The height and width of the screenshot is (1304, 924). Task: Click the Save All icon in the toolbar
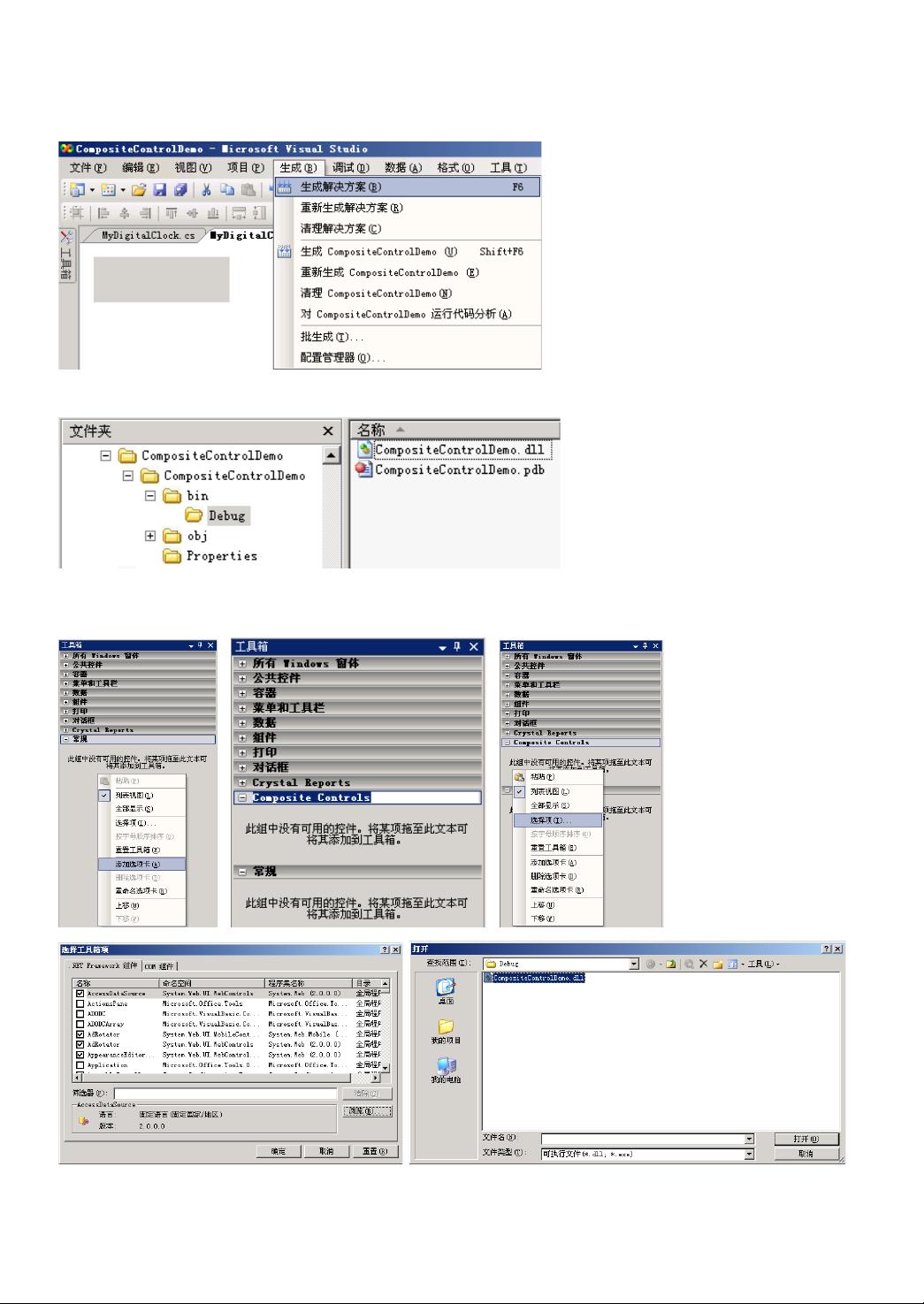pyautogui.click(x=180, y=189)
